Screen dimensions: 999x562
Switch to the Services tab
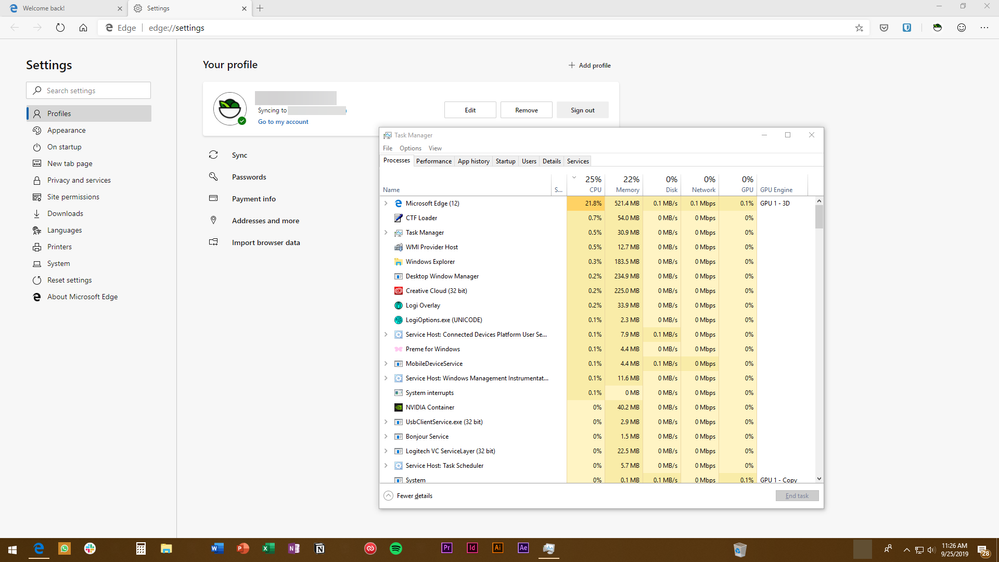(578, 161)
